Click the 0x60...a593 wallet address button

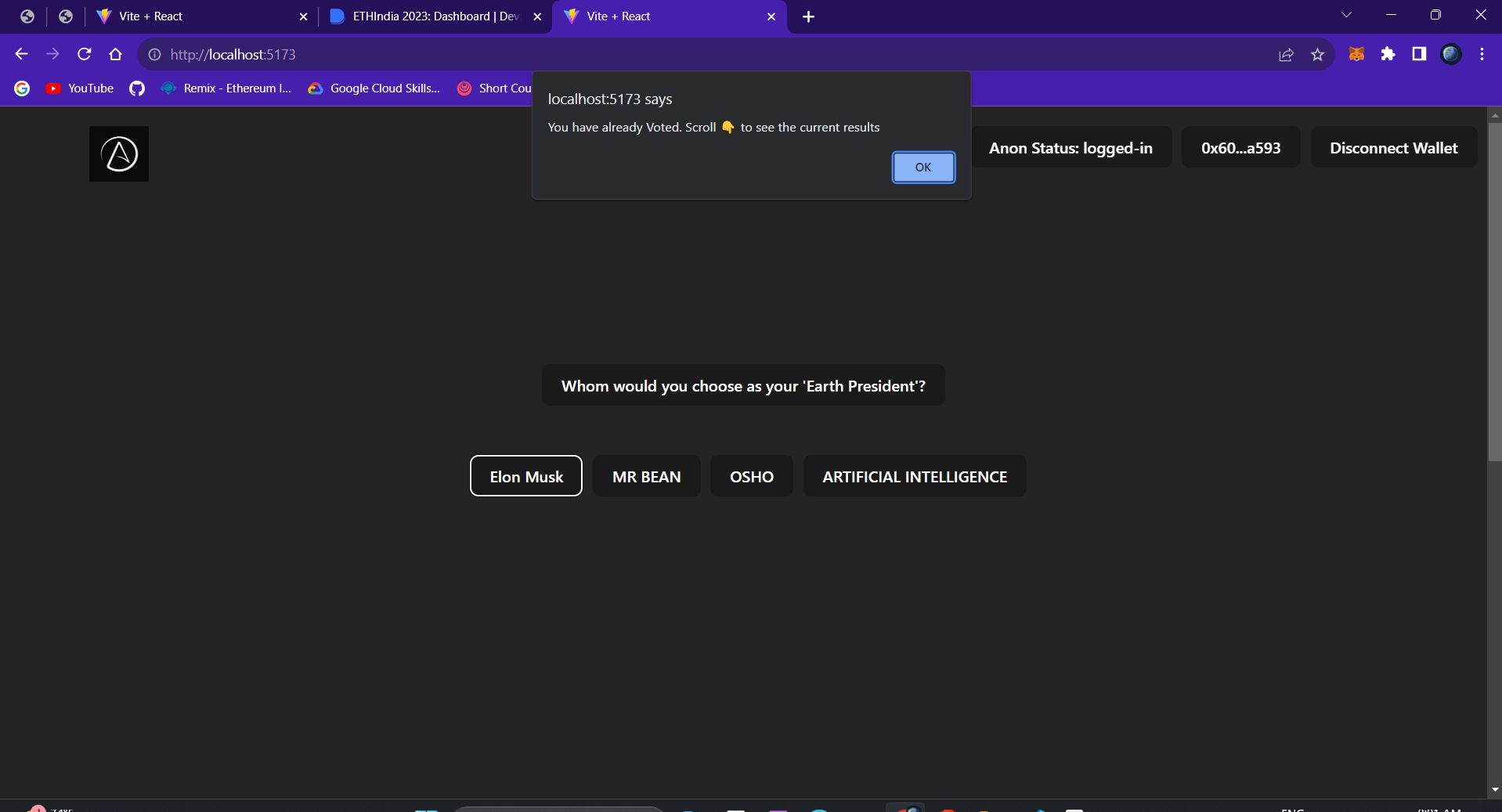[x=1240, y=147]
